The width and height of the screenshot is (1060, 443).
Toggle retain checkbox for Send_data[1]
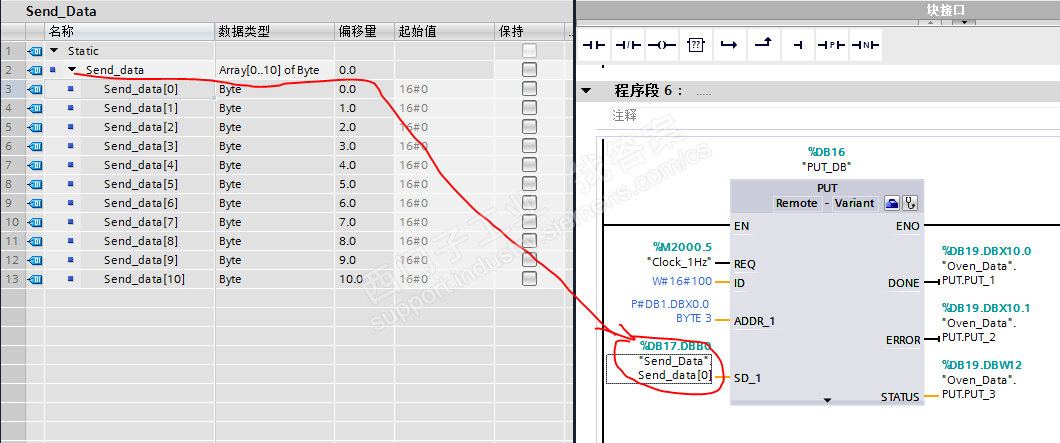pos(529,108)
